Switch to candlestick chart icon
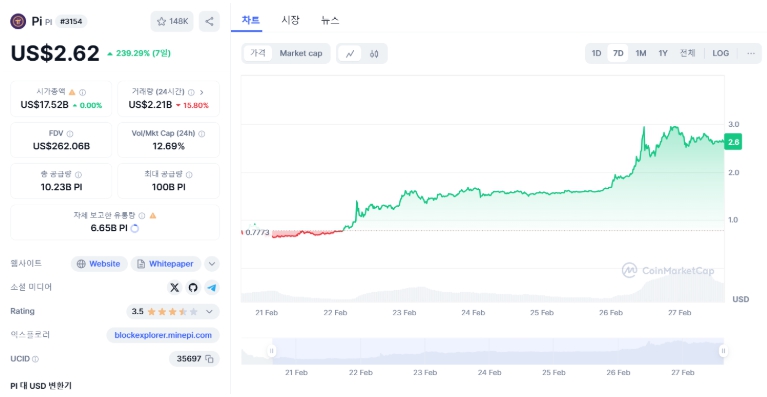767x397 pixels. coord(374,54)
